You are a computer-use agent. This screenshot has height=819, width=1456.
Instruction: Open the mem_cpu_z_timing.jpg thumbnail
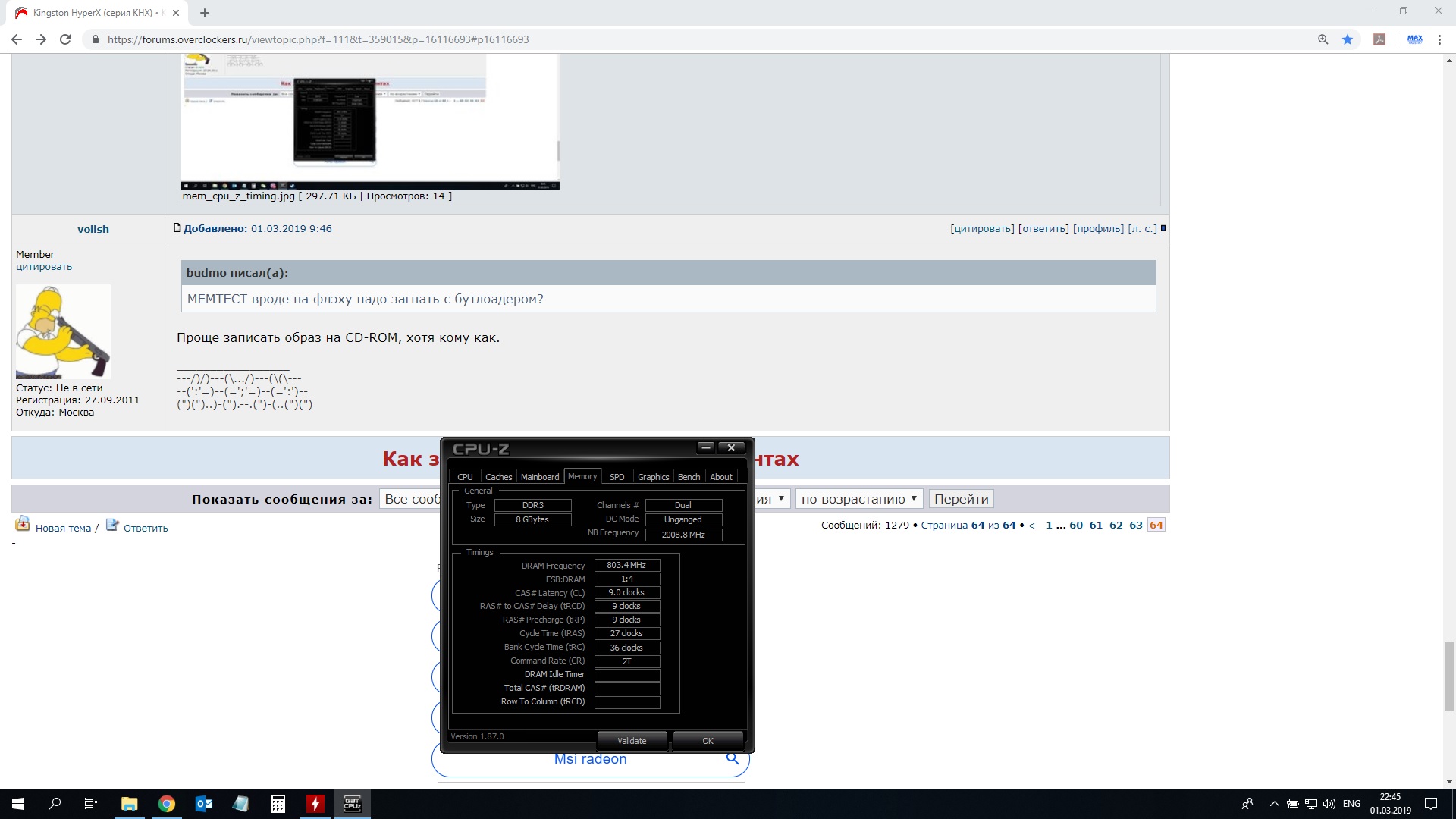370,121
